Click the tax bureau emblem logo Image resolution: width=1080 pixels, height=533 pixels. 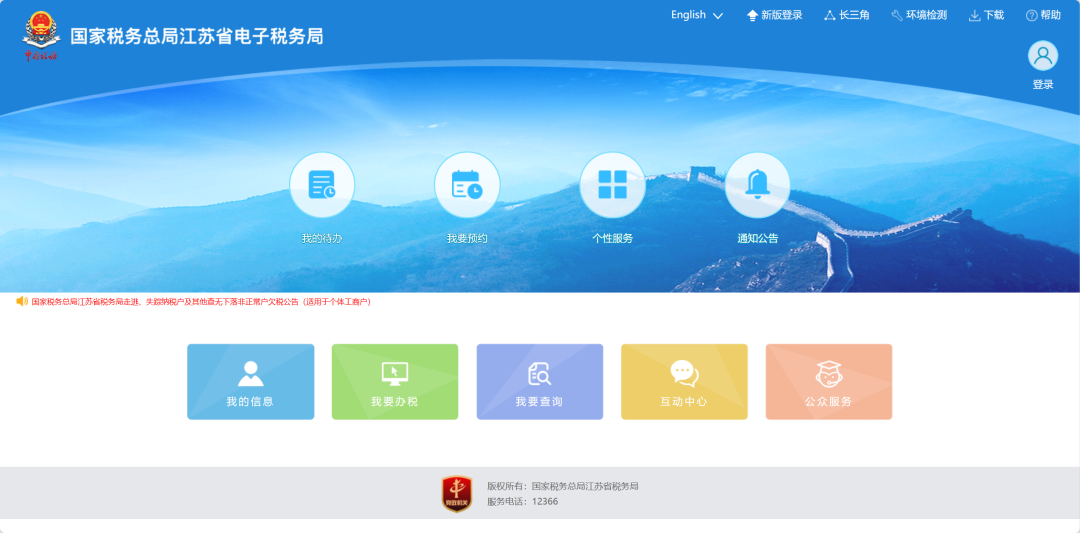tap(41, 36)
